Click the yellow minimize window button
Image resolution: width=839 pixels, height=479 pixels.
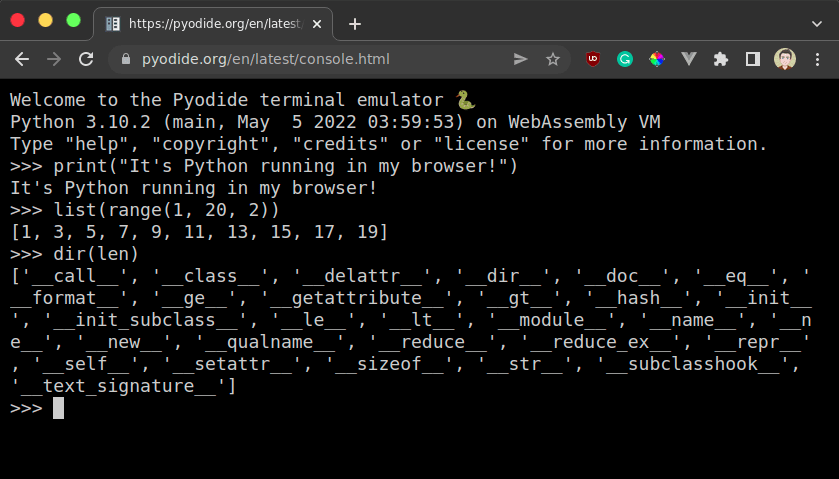pos(45,20)
